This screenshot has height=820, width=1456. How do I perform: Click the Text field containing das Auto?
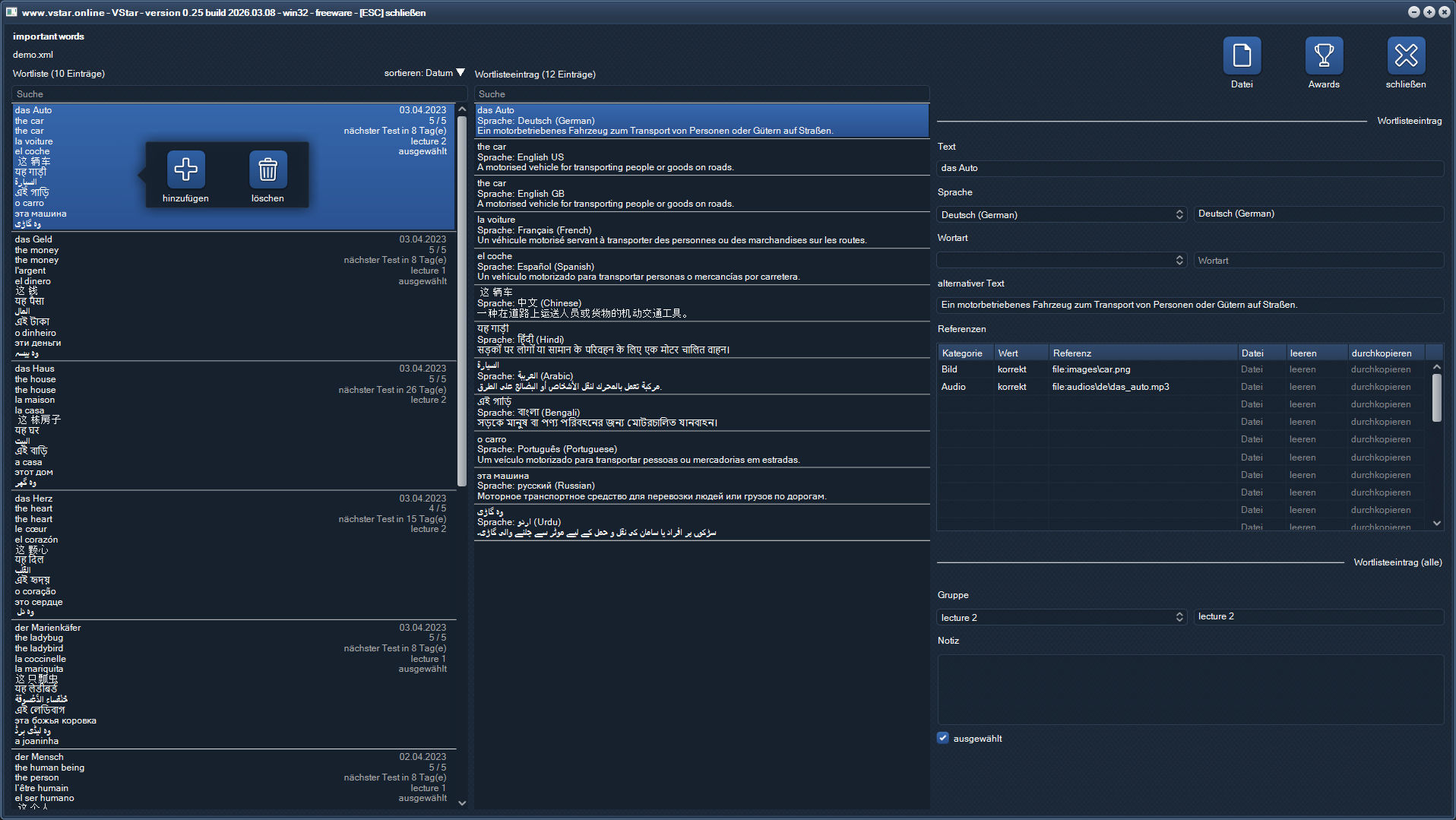pyautogui.click(x=1190, y=167)
